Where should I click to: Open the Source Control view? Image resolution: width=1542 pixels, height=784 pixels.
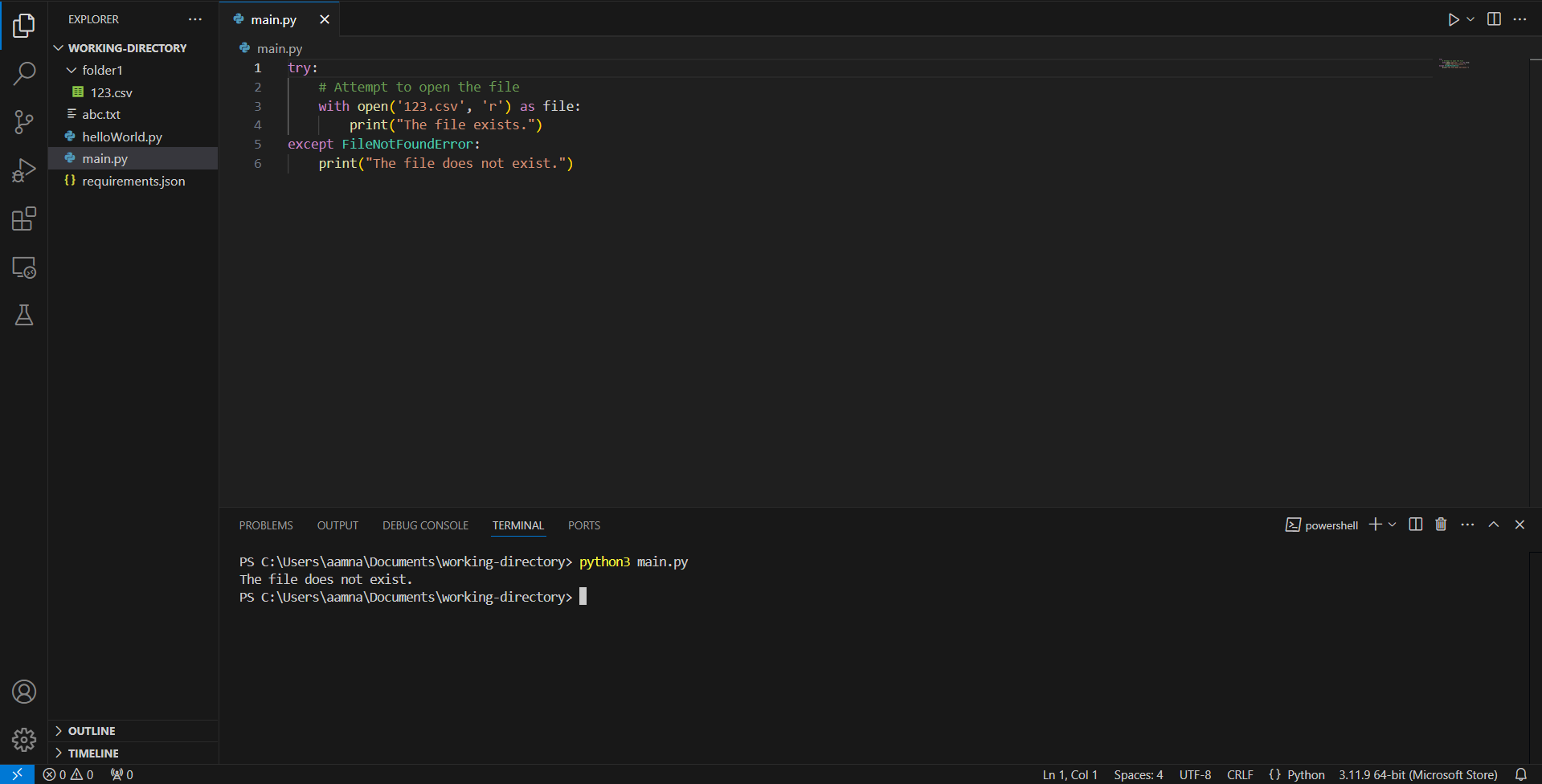point(24,121)
